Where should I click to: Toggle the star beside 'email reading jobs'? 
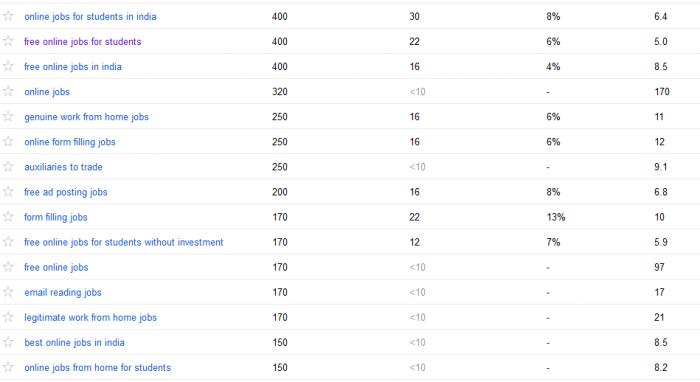[x=8, y=291]
